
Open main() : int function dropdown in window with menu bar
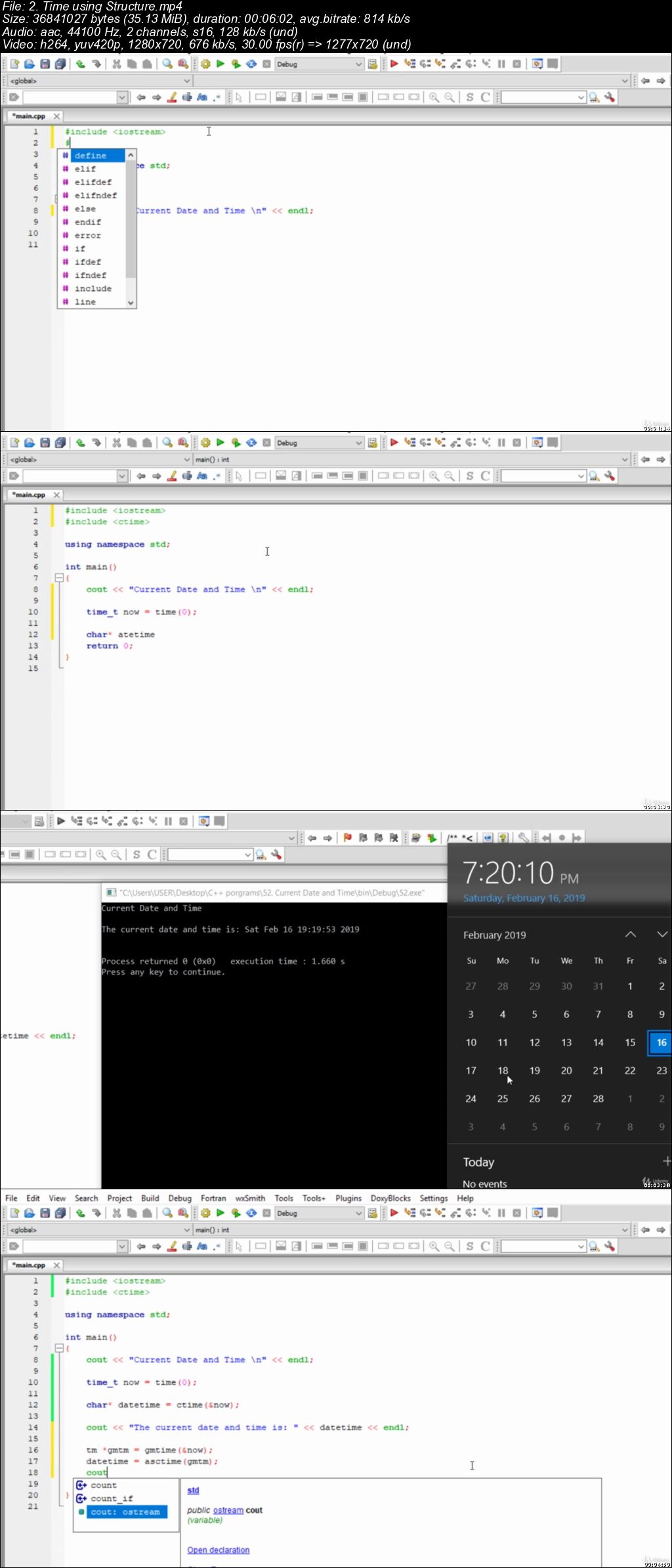411,1230
